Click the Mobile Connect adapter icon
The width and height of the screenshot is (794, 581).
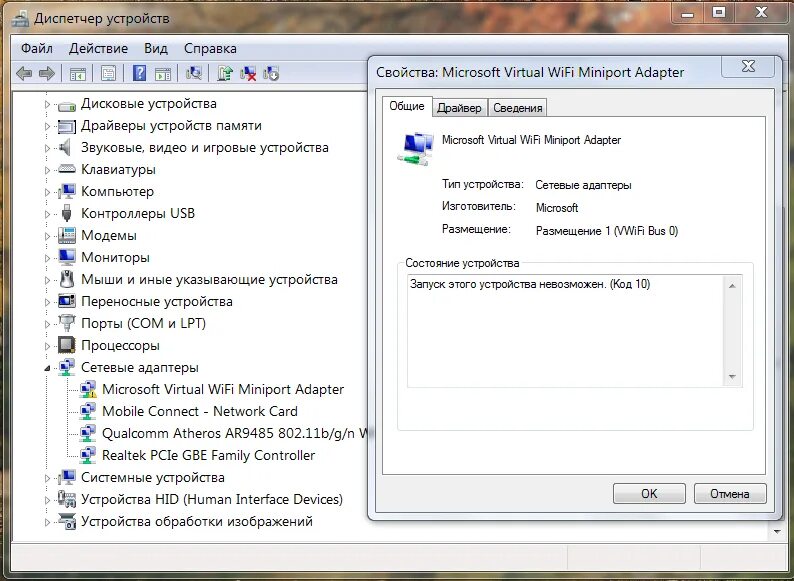pyautogui.click(x=88, y=411)
